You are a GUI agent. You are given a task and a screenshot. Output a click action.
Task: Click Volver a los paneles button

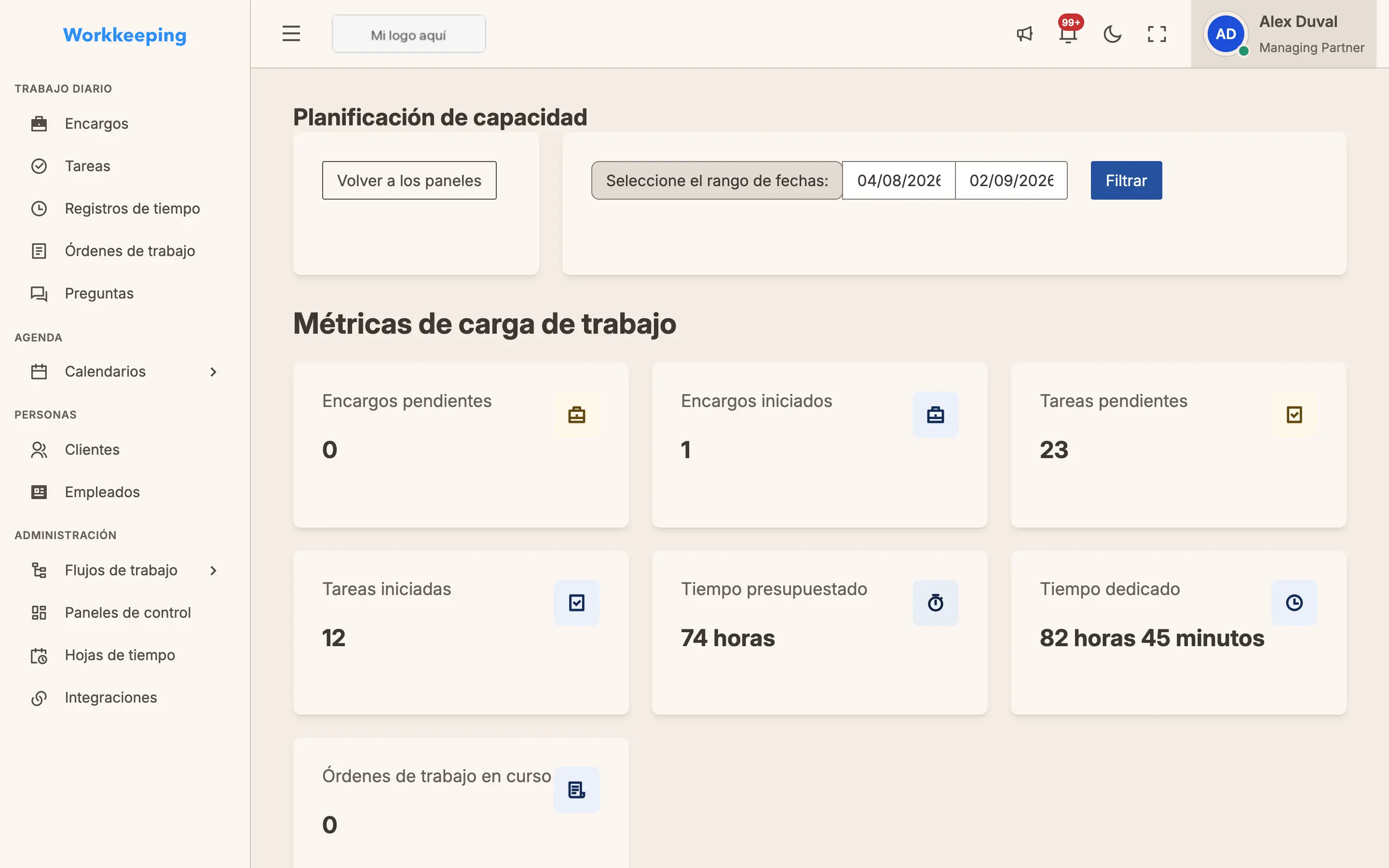click(x=409, y=180)
